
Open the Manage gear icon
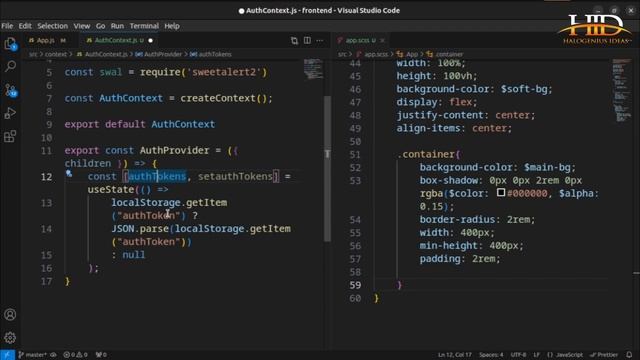(x=10, y=338)
